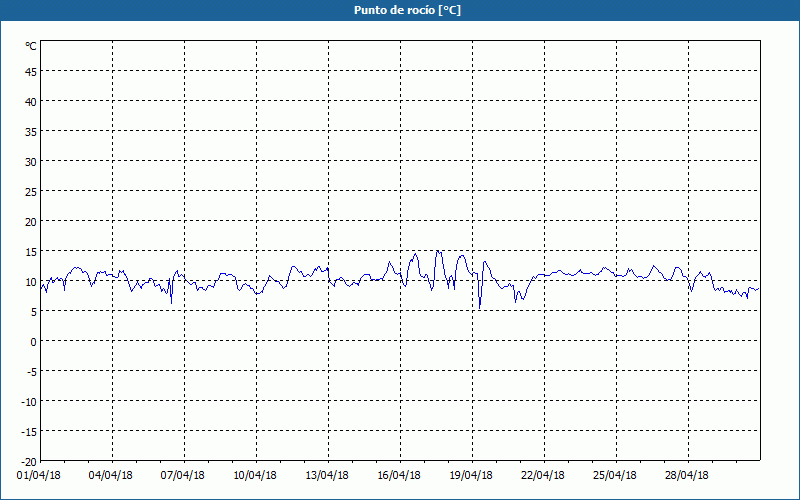Click the 25 value on the y-axis
The image size is (800, 500).
pyautogui.click(x=31, y=192)
